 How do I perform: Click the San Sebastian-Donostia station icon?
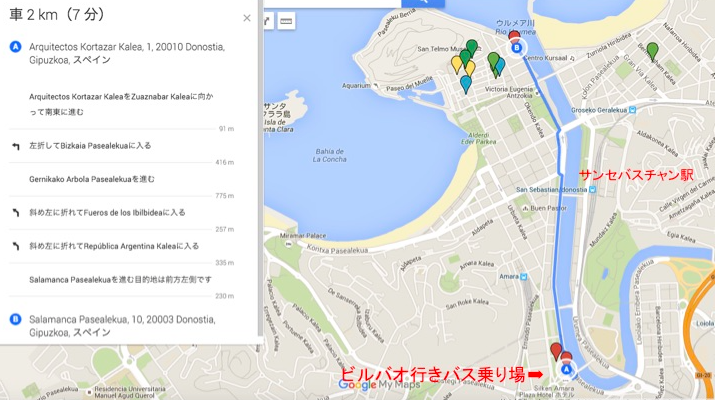tap(592, 189)
